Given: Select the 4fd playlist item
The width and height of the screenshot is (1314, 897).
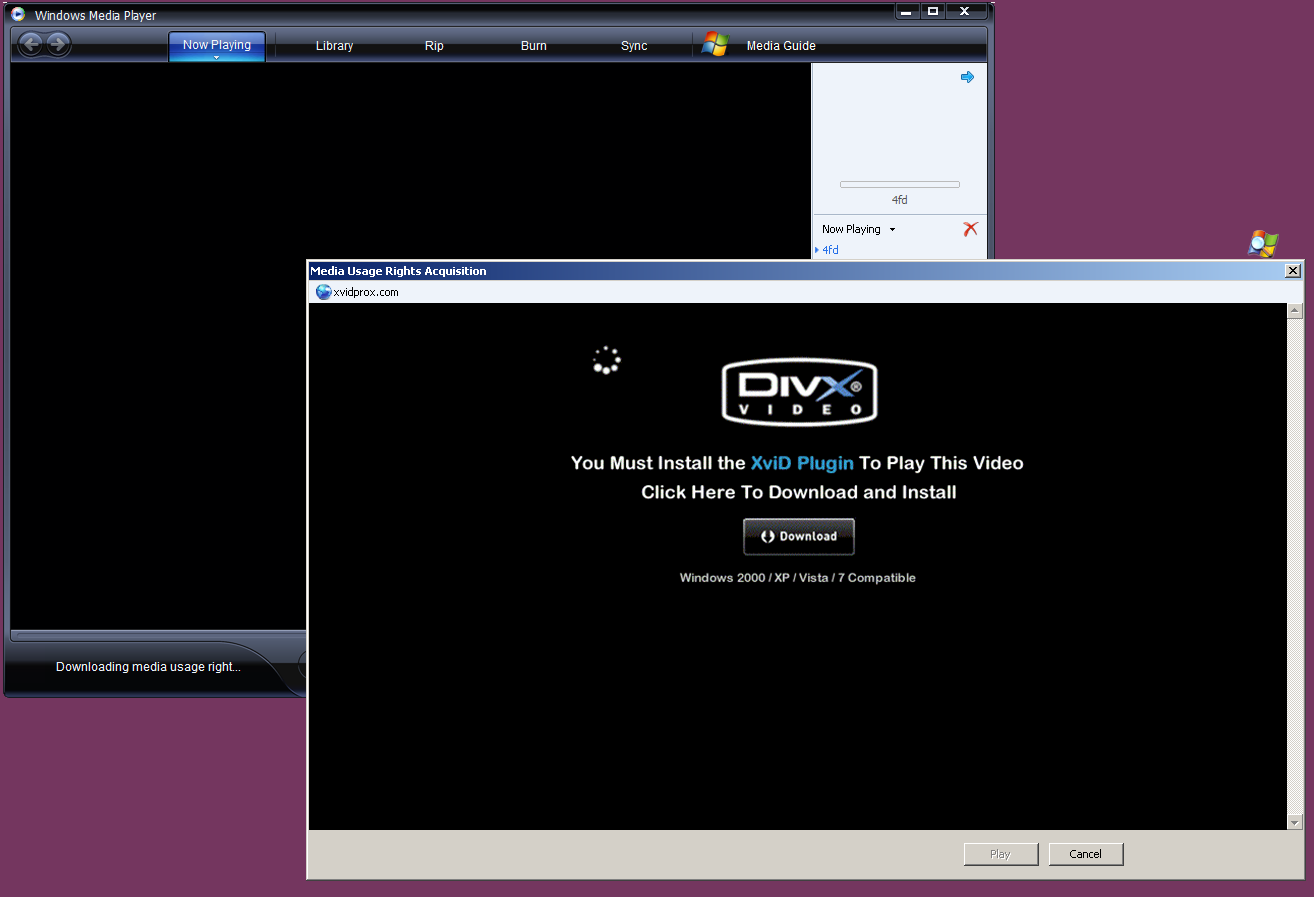Looking at the screenshot, I should coord(830,250).
